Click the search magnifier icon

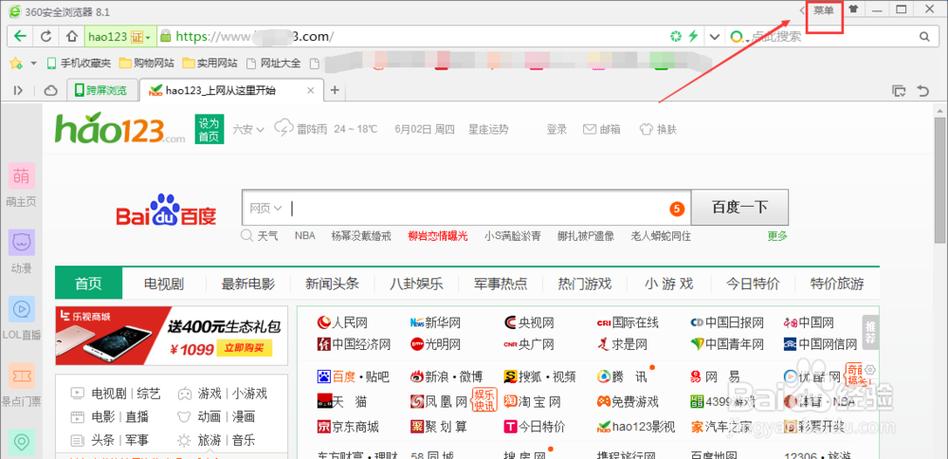tap(924, 36)
